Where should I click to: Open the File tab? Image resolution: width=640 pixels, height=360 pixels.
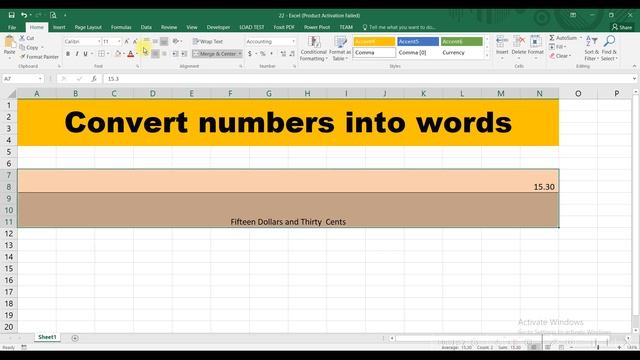[x=12, y=27]
